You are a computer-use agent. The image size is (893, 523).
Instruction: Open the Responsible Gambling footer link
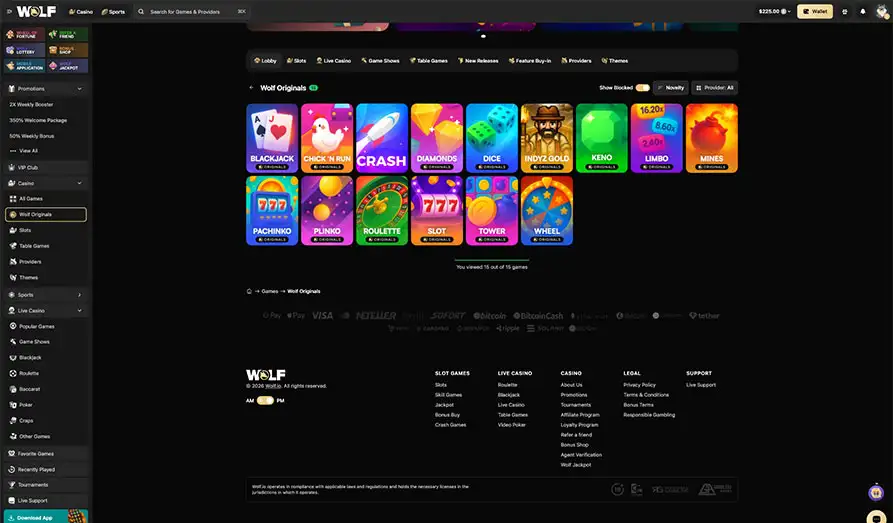coord(649,415)
